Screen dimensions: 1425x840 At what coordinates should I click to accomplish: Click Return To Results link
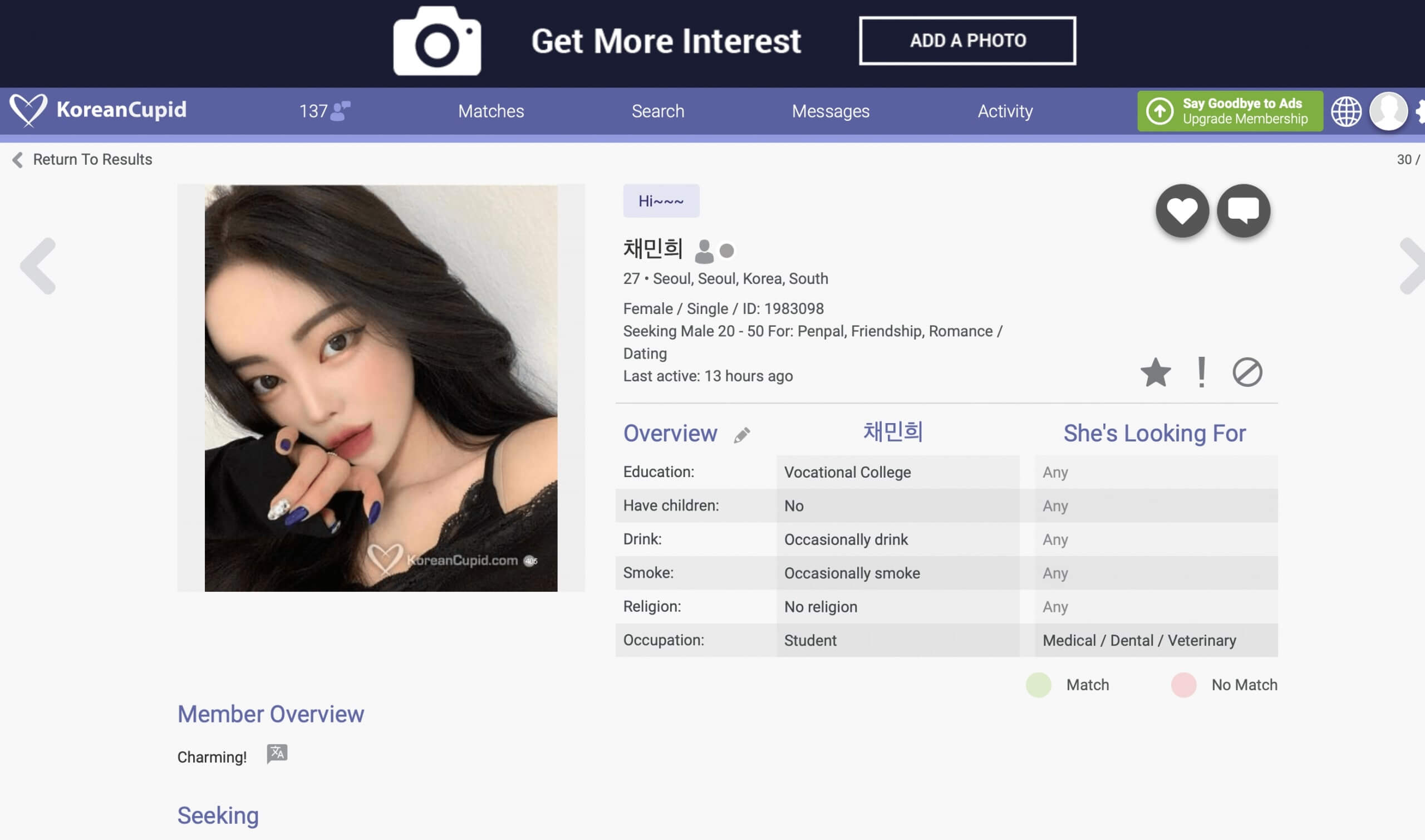point(92,160)
